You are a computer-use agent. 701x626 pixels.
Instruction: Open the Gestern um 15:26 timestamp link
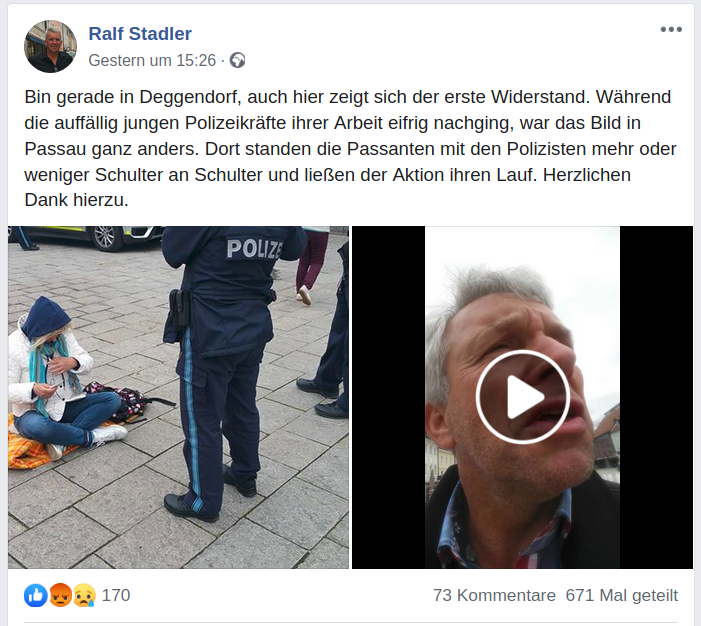click(152, 60)
